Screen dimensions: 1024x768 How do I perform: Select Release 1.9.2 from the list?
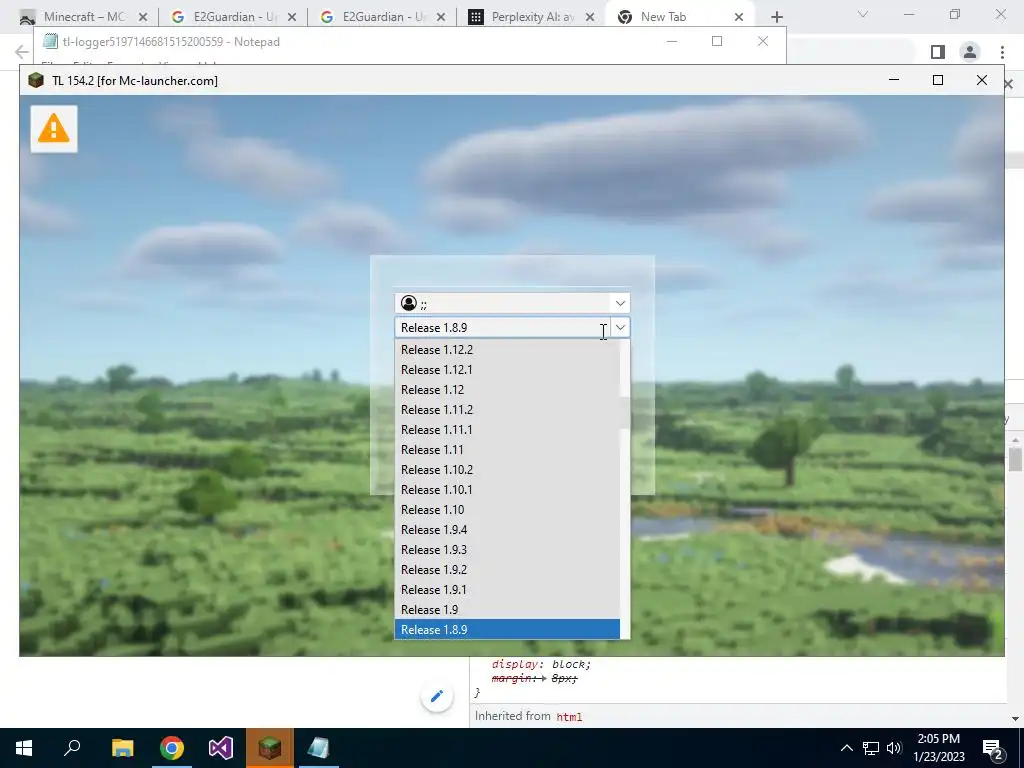[507, 570]
